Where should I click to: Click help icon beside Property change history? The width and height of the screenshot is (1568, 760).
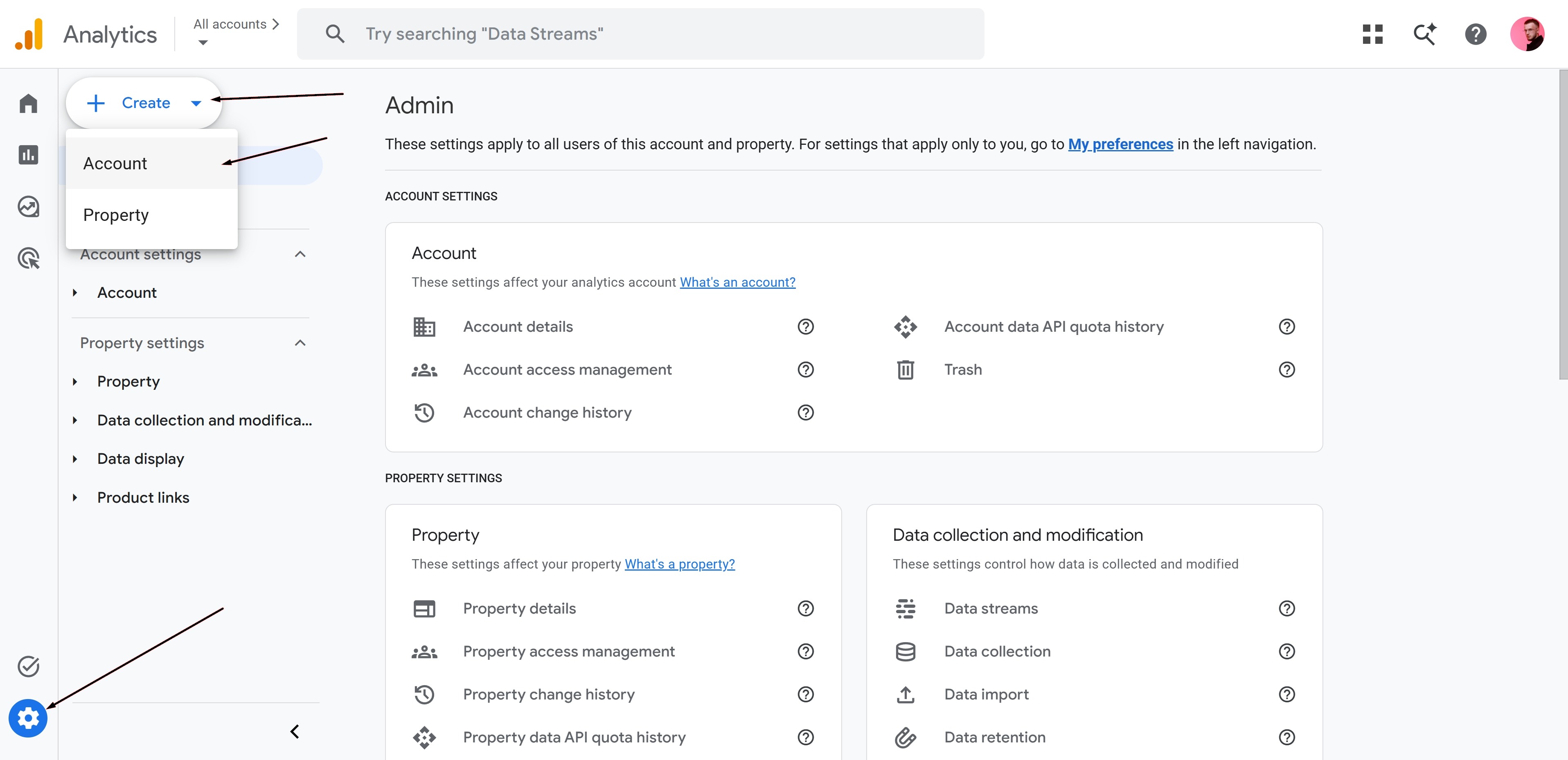[805, 694]
